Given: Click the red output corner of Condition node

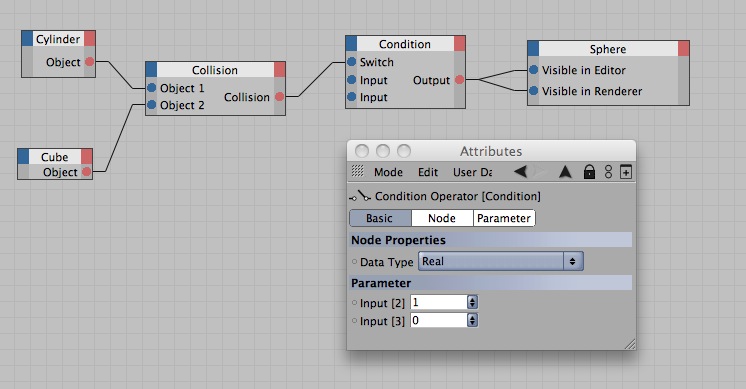Looking at the screenshot, I should pyautogui.click(x=460, y=44).
